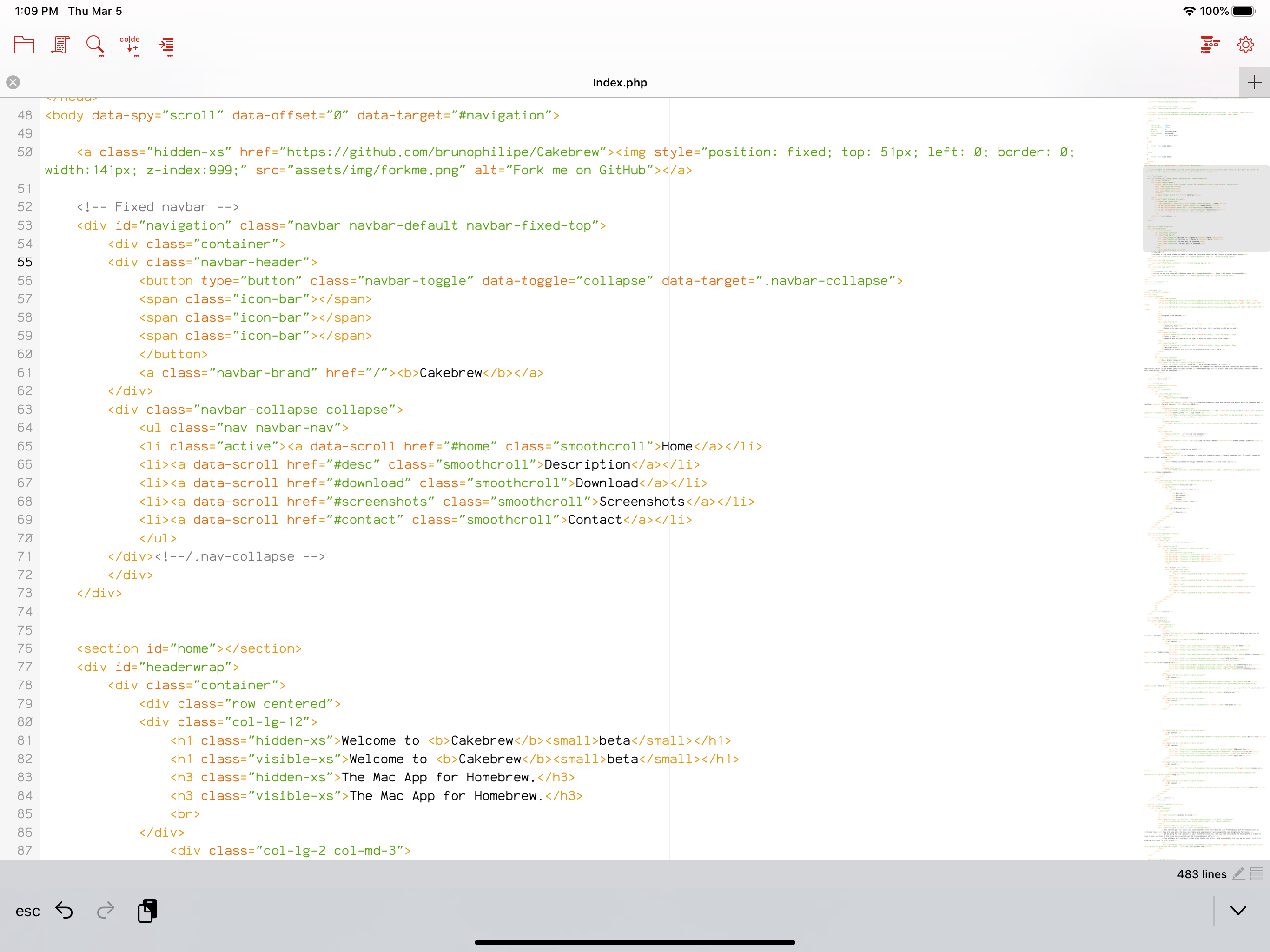
Task: Tap the esc key
Action: (27, 911)
